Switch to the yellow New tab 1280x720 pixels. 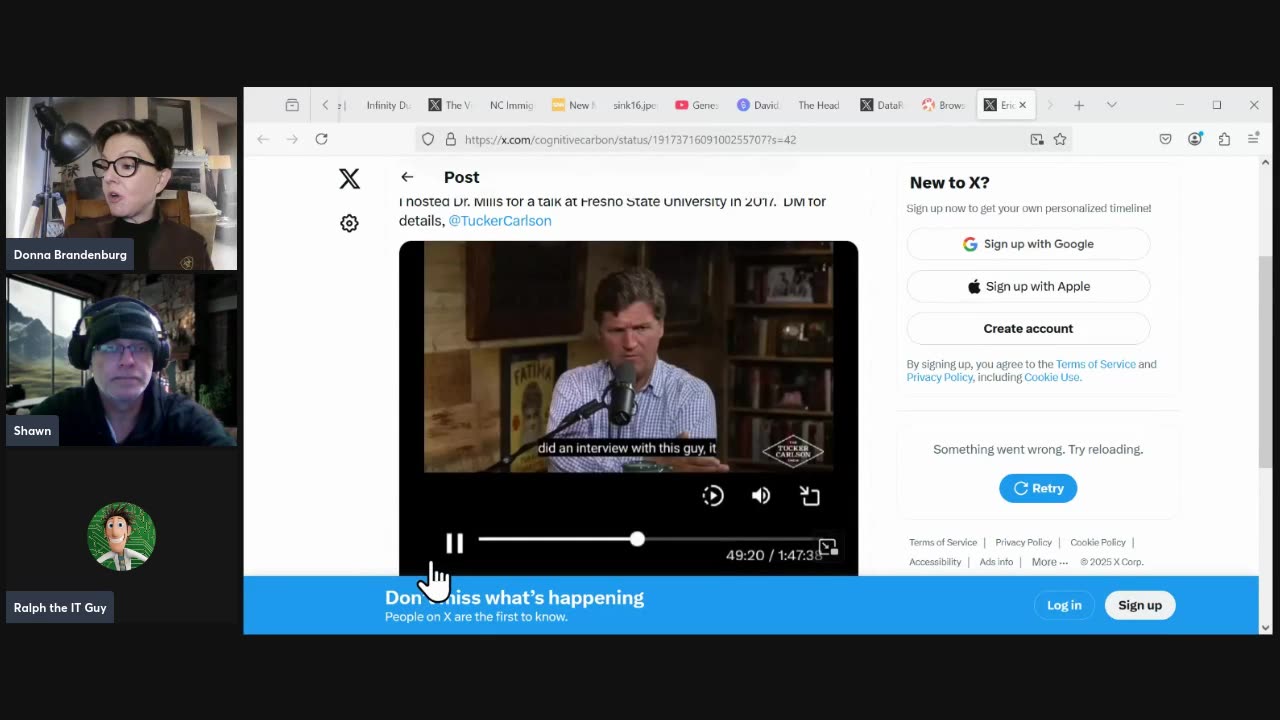[572, 105]
